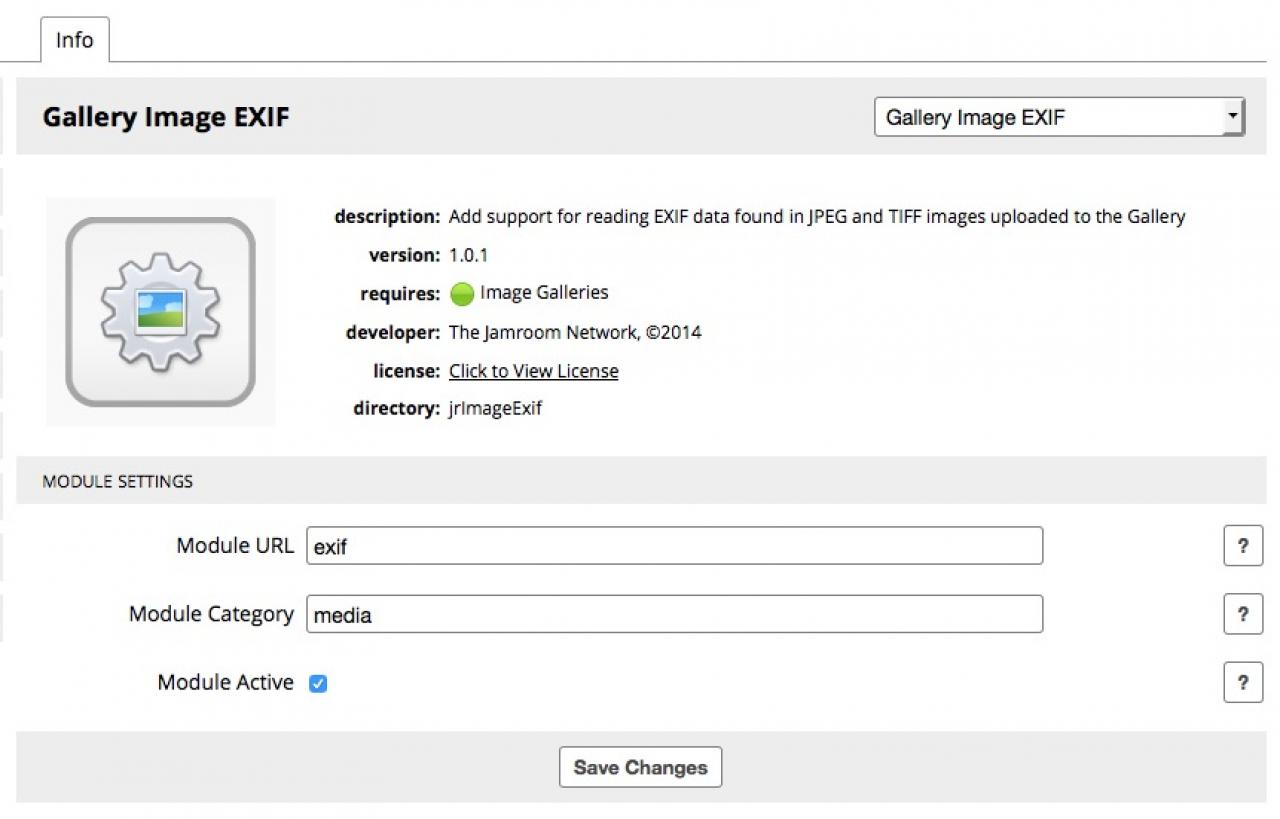The width and height of the screenshot is (1280, 819).
Task: Click the Image Galleries required module name
Action: tap(544, 293)
